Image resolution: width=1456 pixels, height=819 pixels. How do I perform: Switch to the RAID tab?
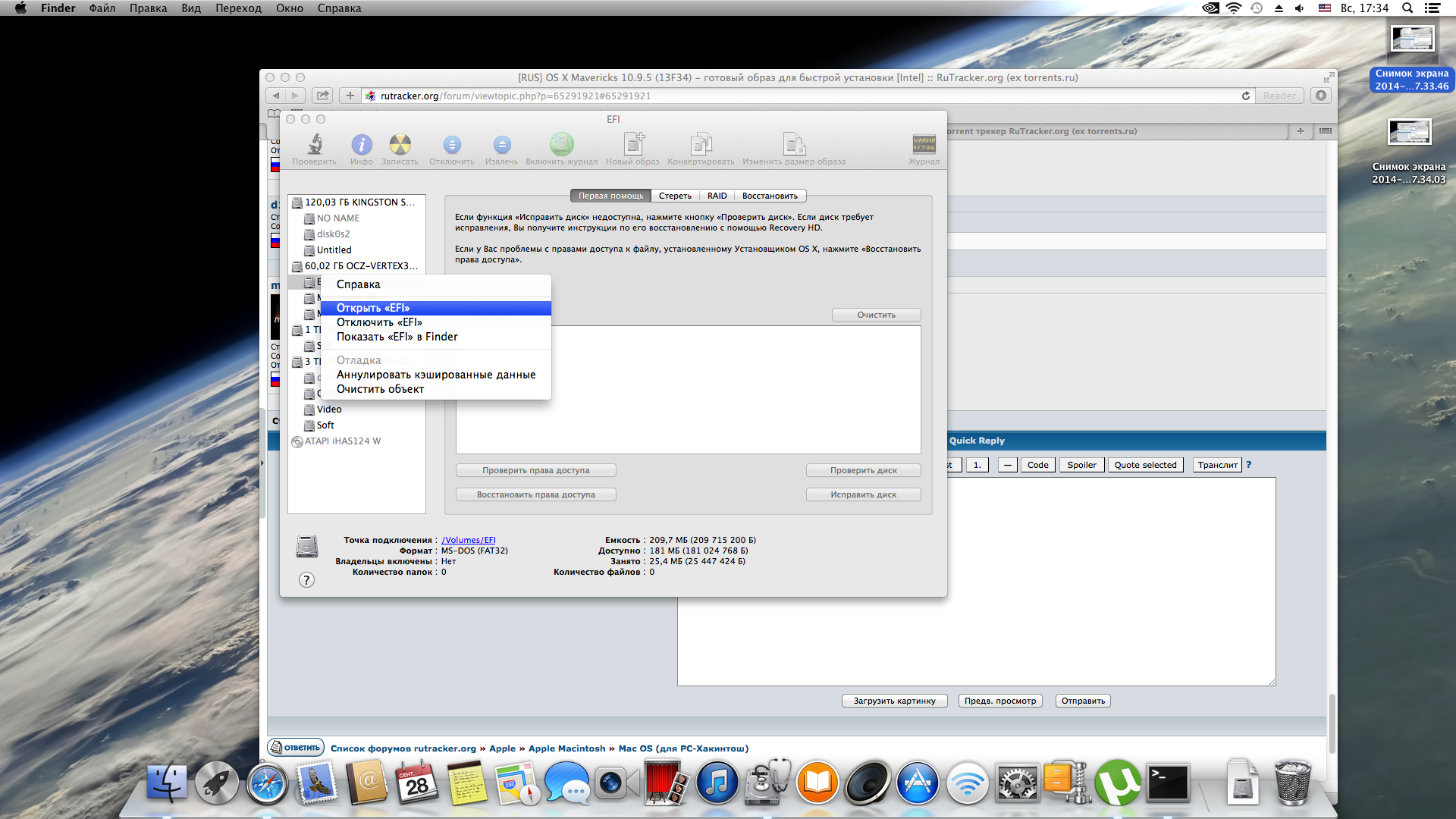(717, 196)
